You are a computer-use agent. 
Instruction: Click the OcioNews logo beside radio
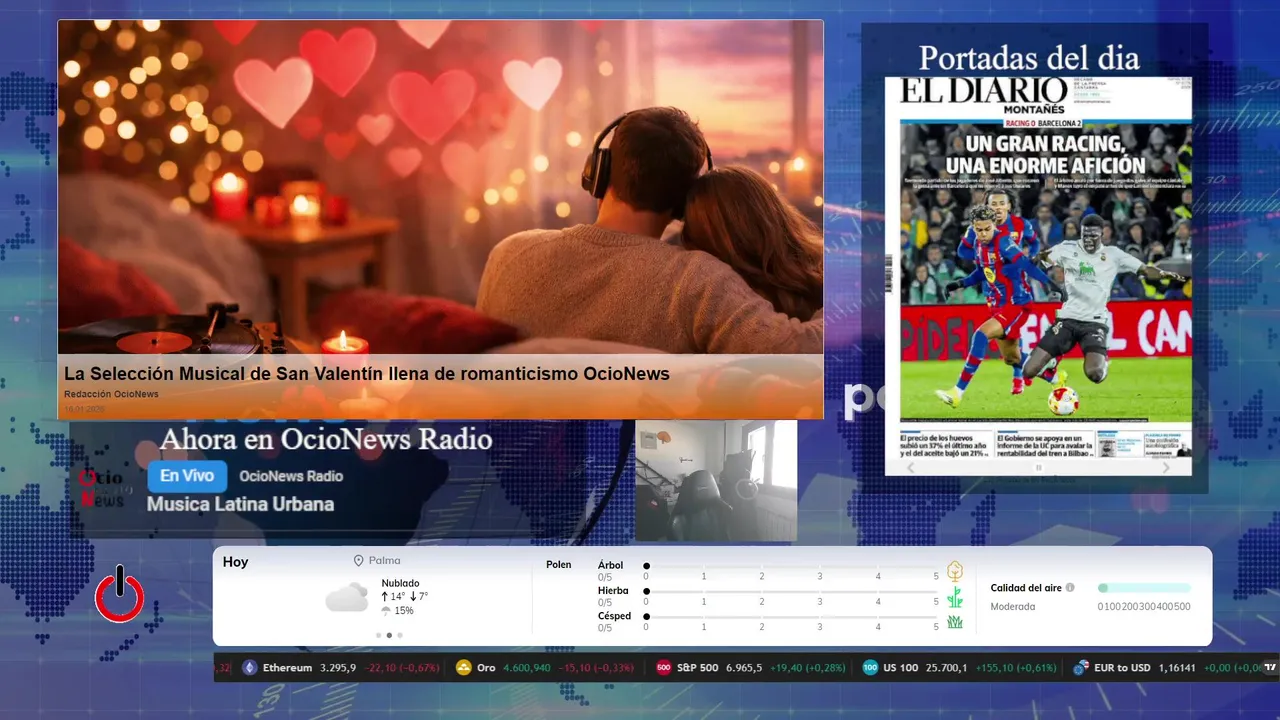[105, 488]
